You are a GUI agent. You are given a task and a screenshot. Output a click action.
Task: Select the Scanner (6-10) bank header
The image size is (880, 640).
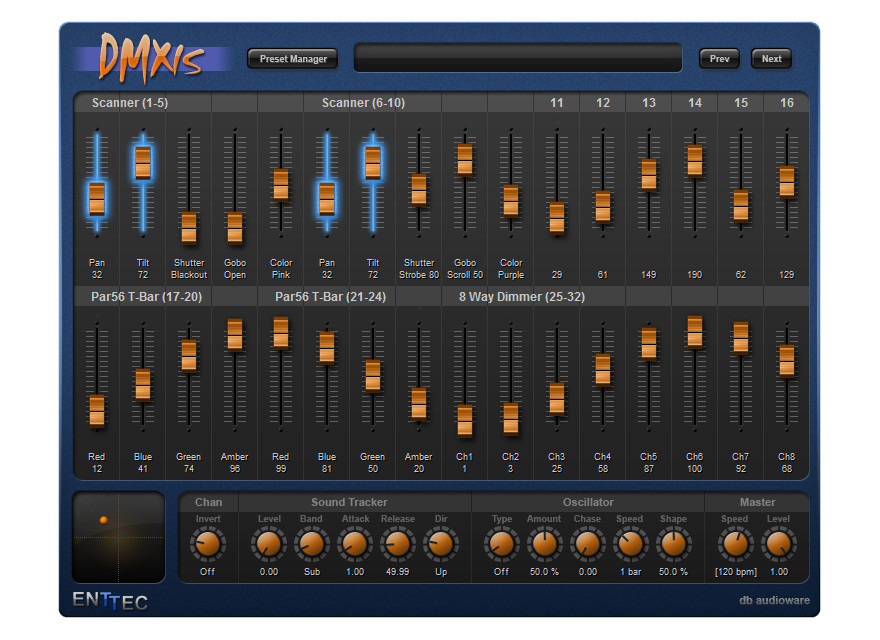click(x=363, y=103)
